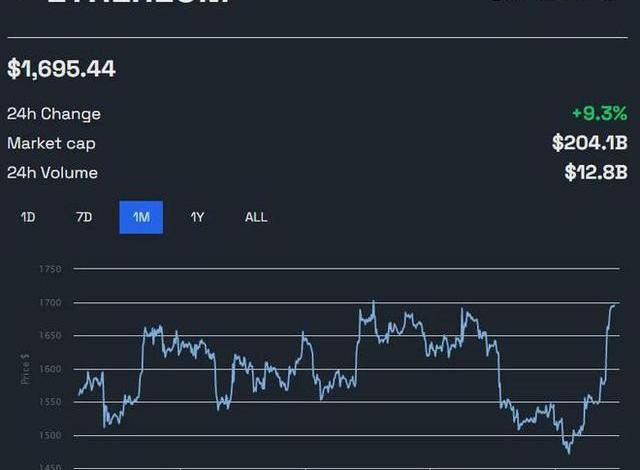640x470 pixels.
Task: Click the $12.8B volume value
Action: pos(596,172)
